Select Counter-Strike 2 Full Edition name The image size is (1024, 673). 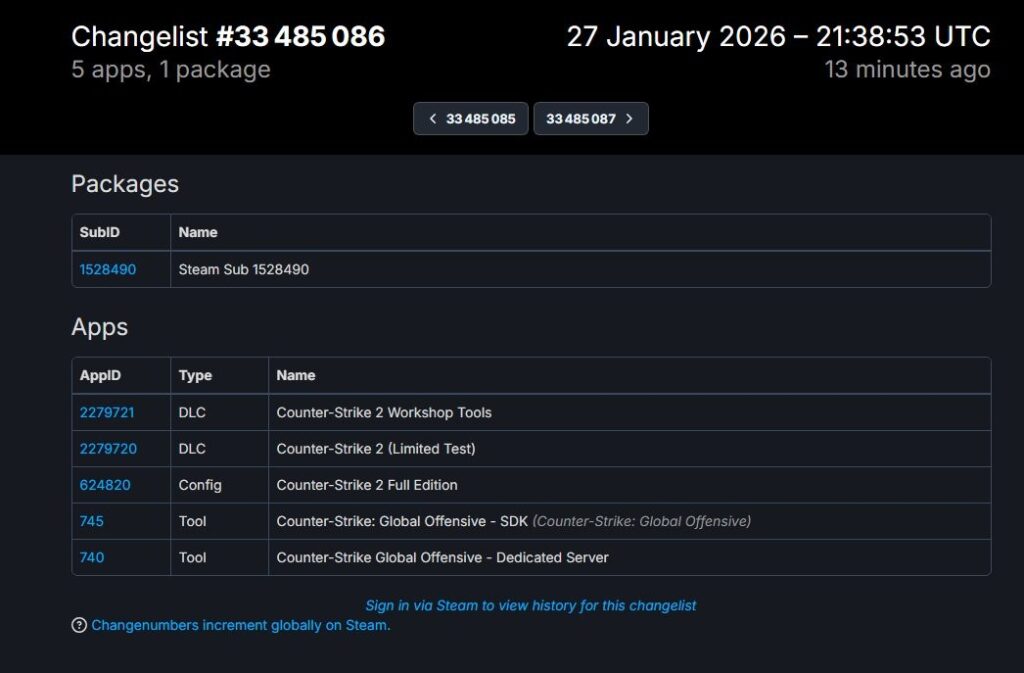coord(367,485)
